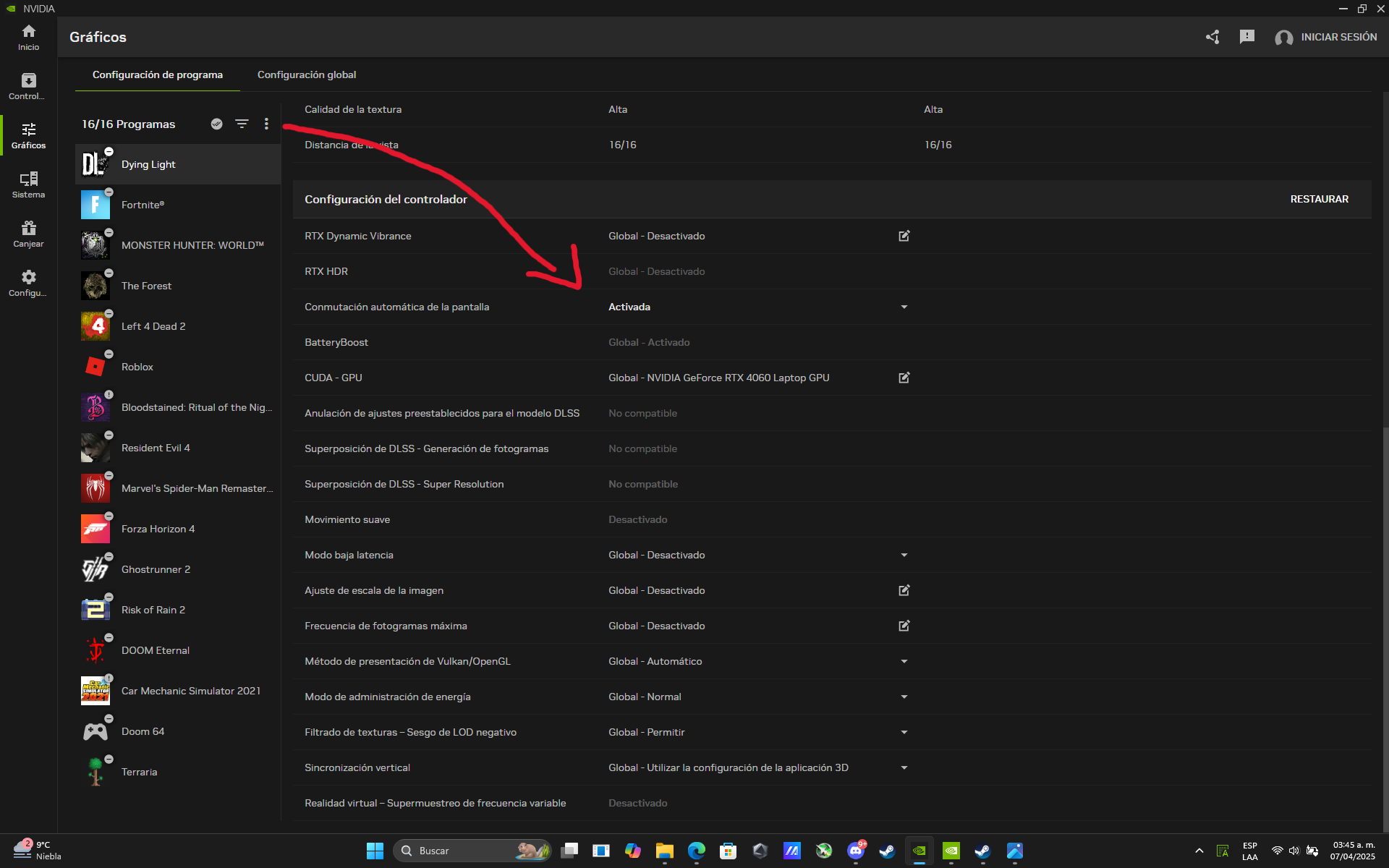
Task: Switch to the Configuración global tab
Action: (x=307, y=75)
